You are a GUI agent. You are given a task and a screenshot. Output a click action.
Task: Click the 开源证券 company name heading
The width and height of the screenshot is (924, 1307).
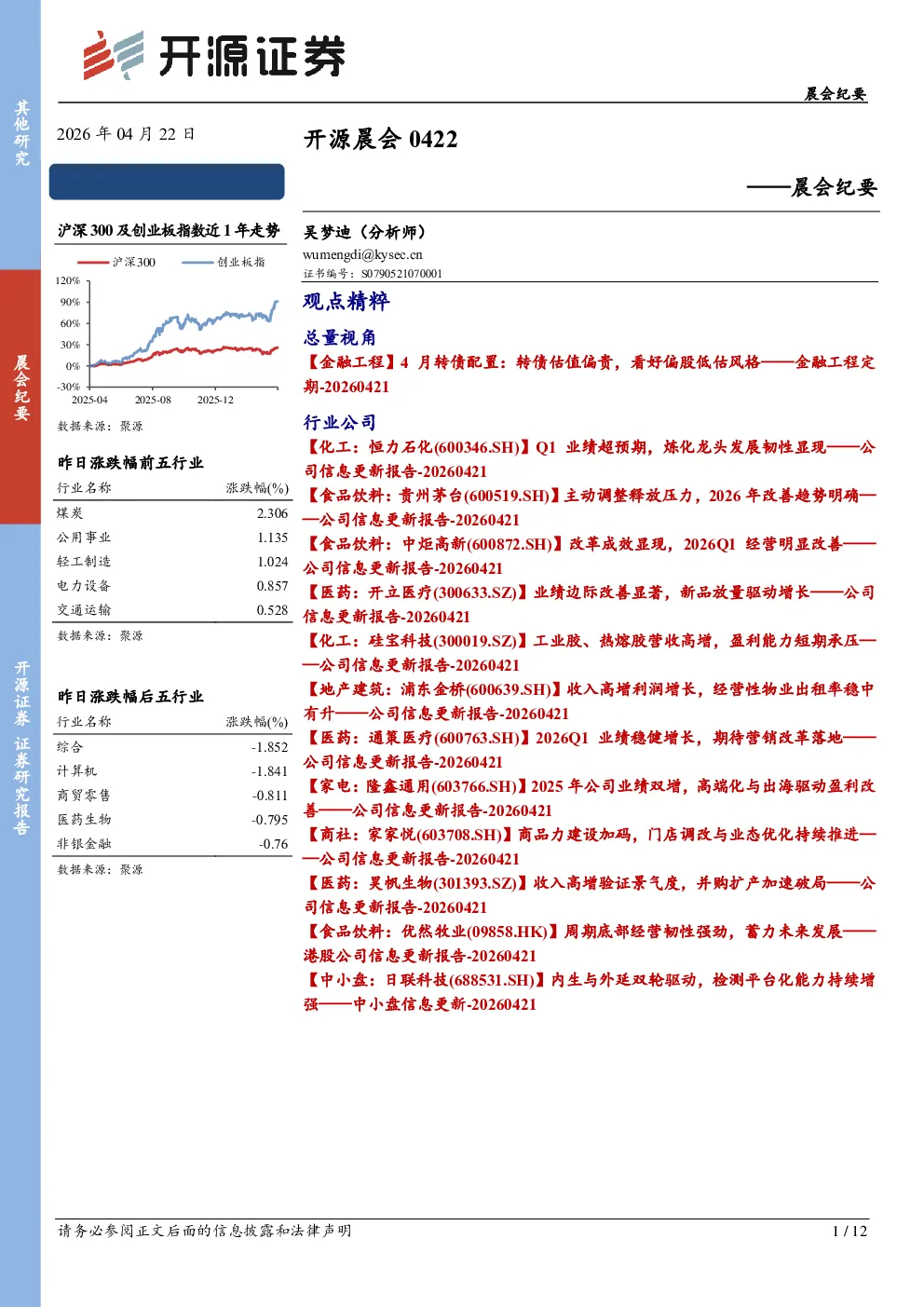(252, 57)
